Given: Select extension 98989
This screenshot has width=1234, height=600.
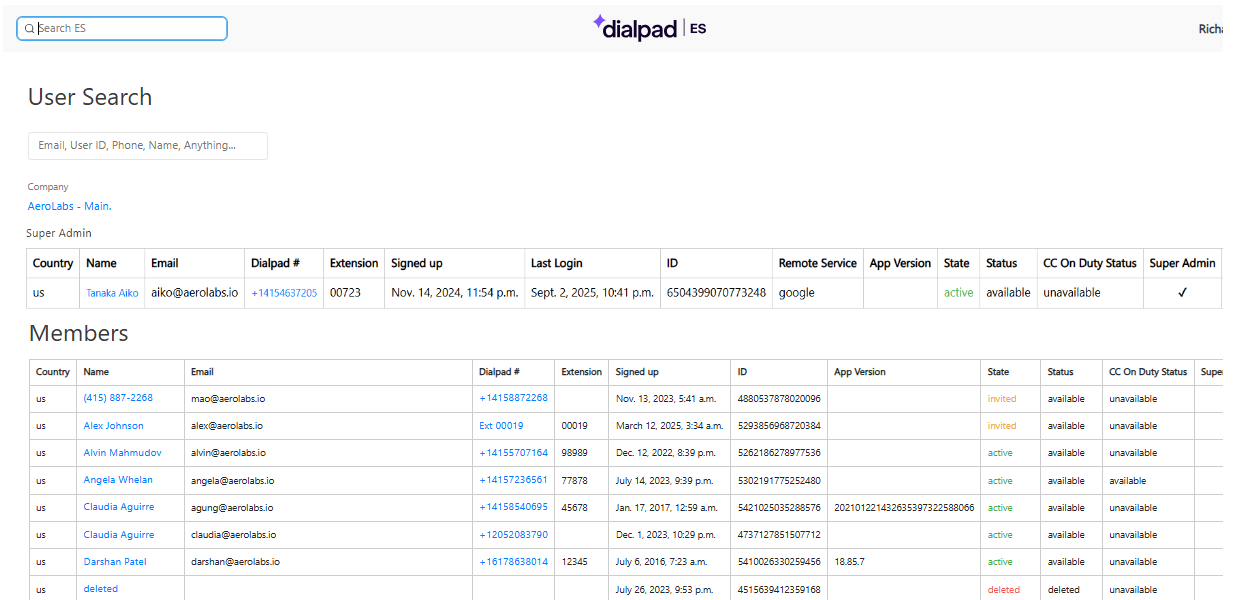Looking at the screenshot, I should (x=575, y=453).
